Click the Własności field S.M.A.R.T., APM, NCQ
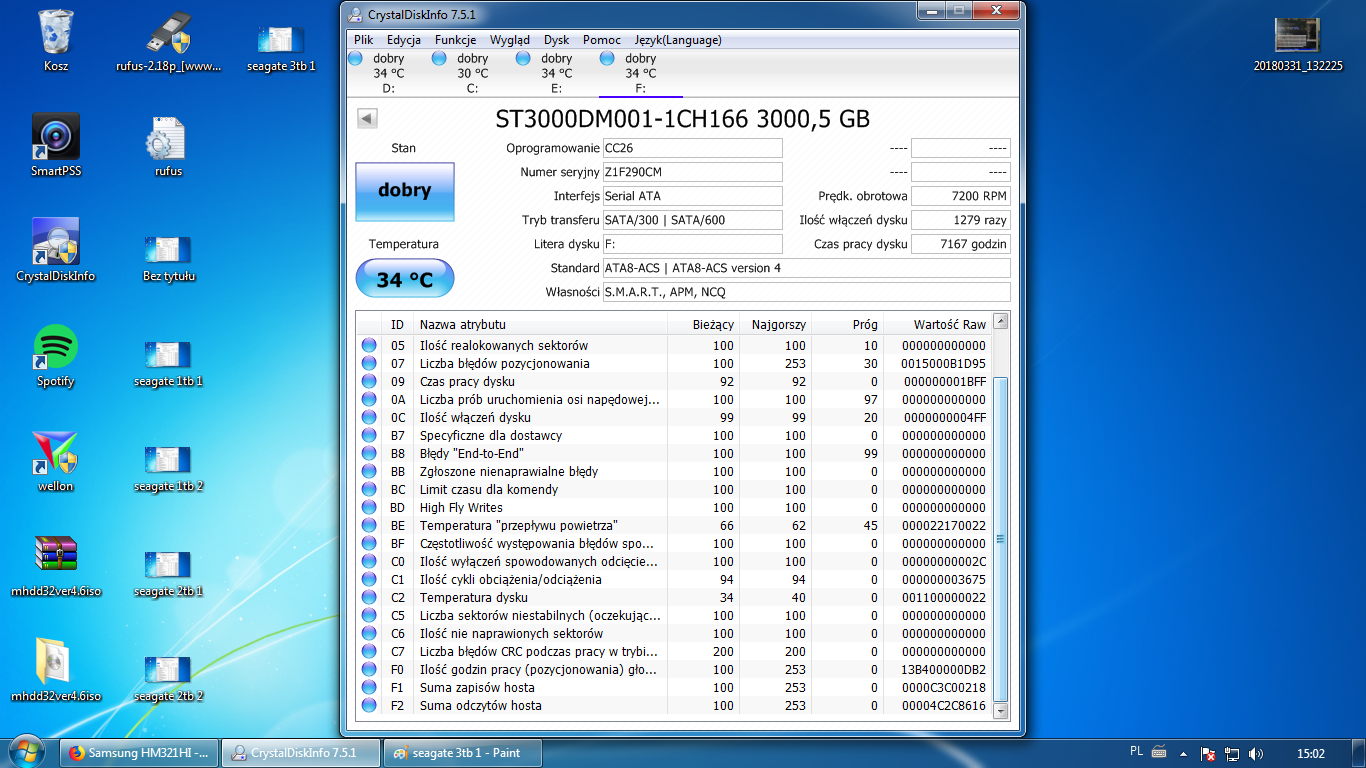Screen dimensions: 1366x768 coord(806,292)
